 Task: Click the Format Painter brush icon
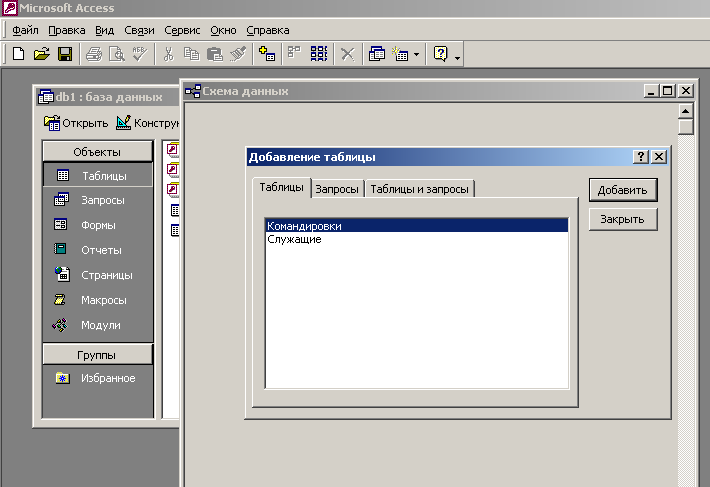238,54
